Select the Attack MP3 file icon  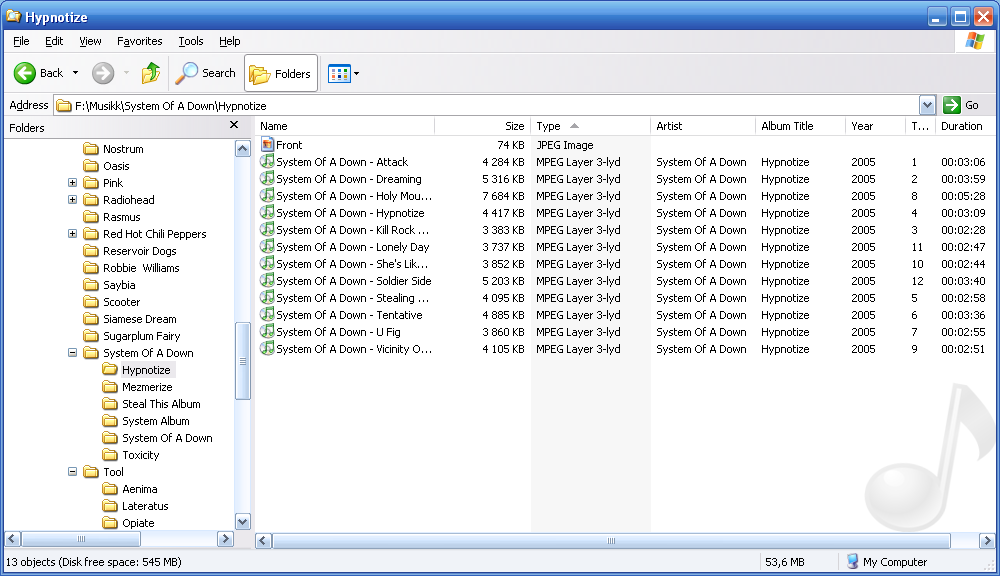(267, 161)
